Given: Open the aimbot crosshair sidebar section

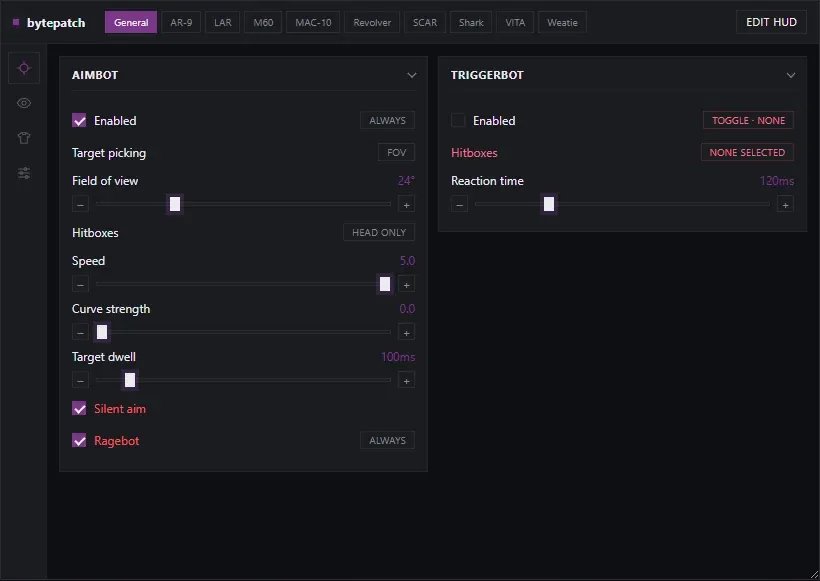Looking at the screenshot, I should tap(24, 68).
